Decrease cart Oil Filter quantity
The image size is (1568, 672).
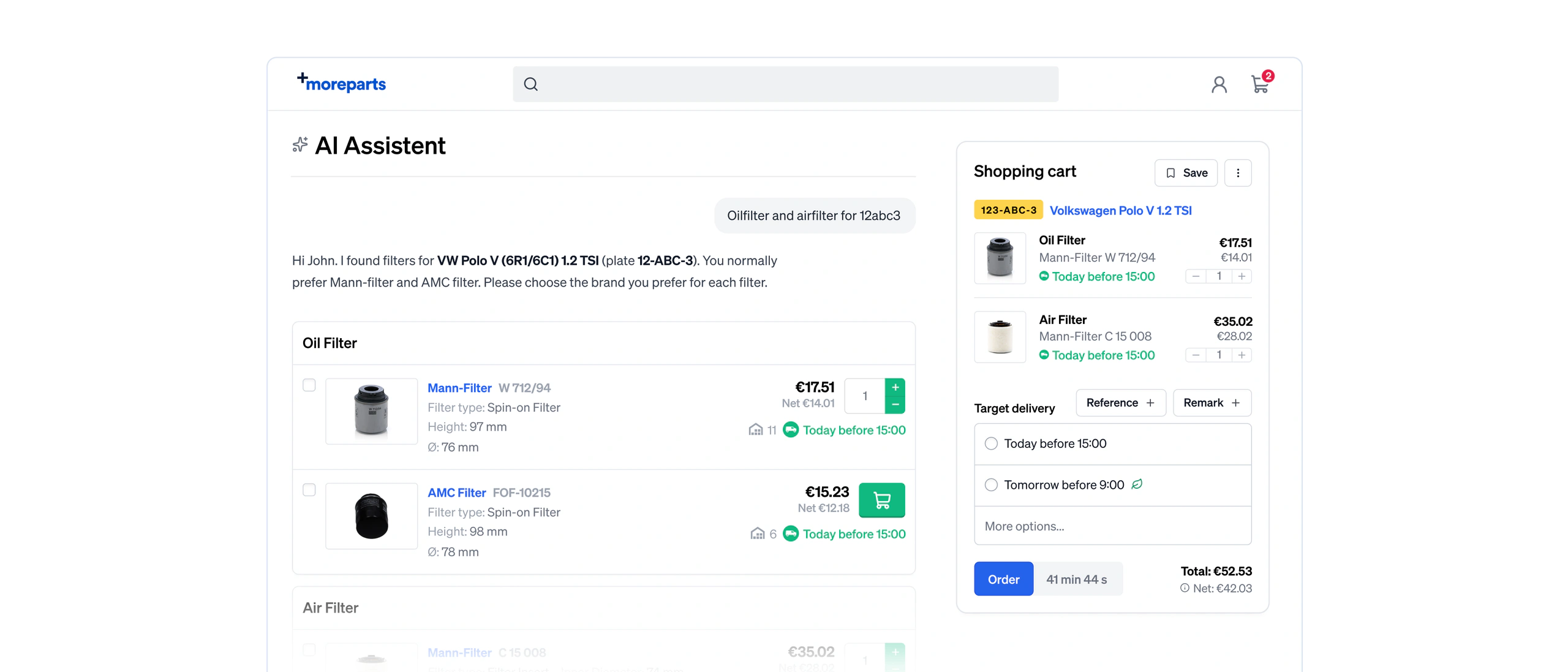point(1196,276)
